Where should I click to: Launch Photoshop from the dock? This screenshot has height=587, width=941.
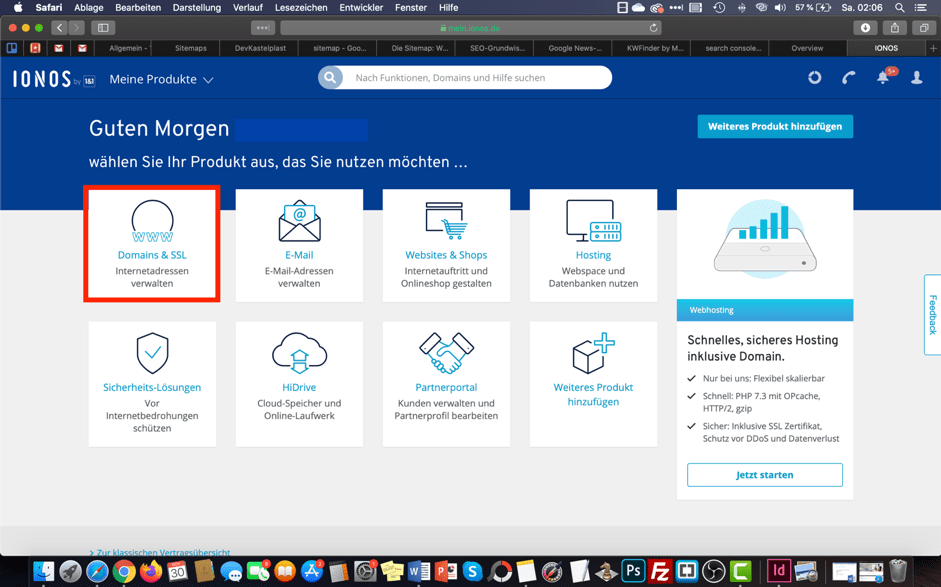click(632, 571)
